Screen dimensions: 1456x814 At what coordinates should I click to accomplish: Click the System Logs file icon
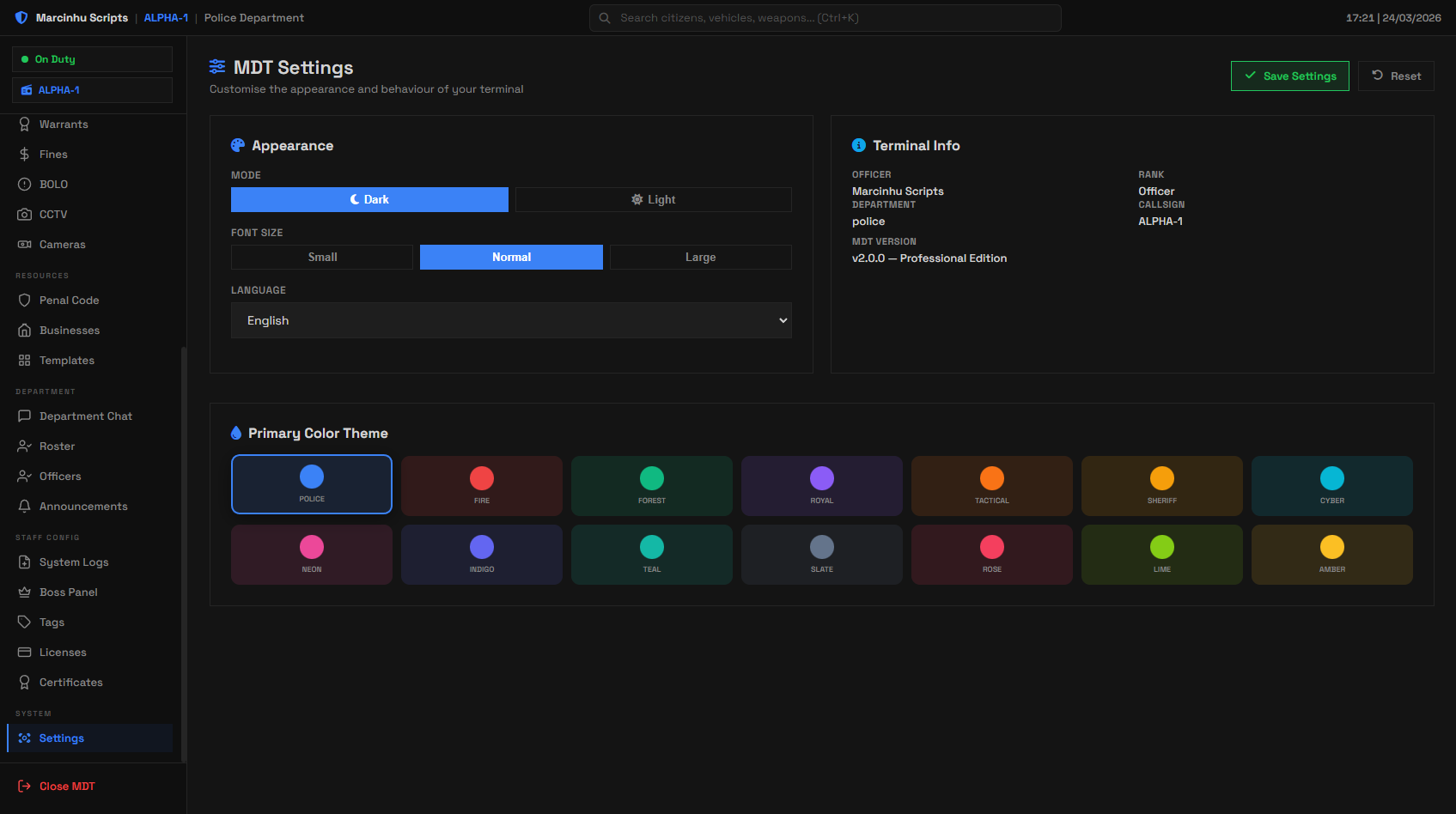(x=24, y=562)
